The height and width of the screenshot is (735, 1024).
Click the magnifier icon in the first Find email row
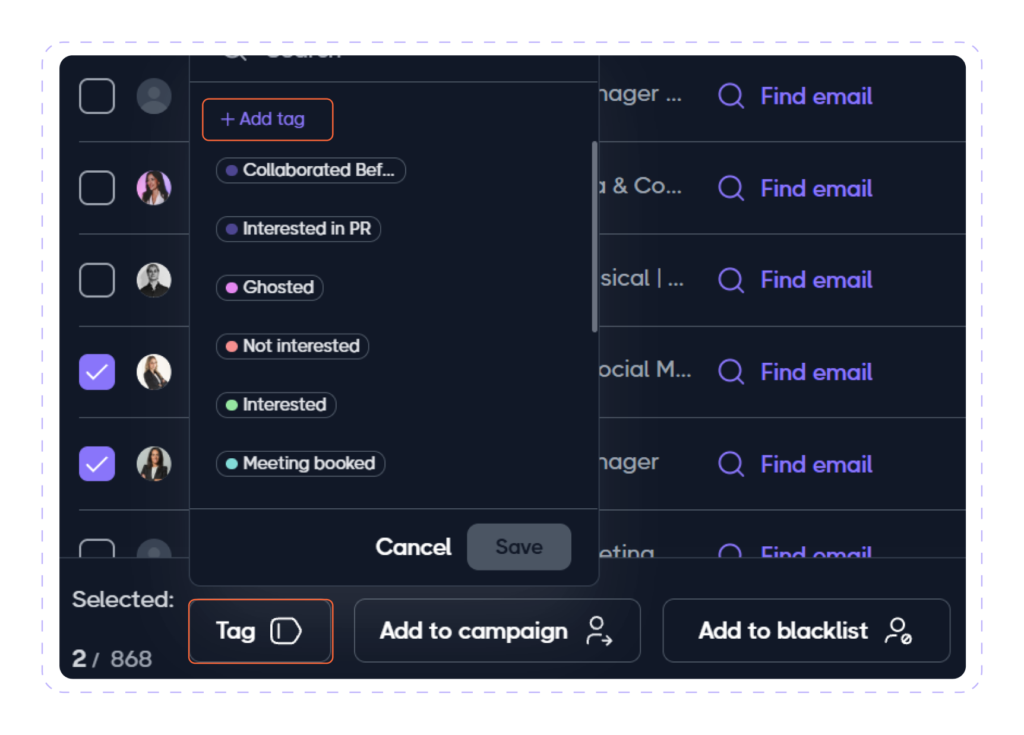(731, 96)
